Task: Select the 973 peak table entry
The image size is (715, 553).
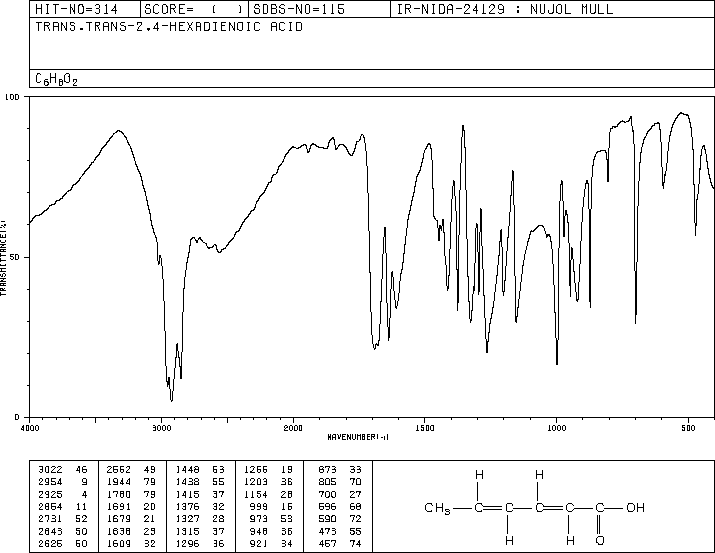Action: tap(271, 519)
